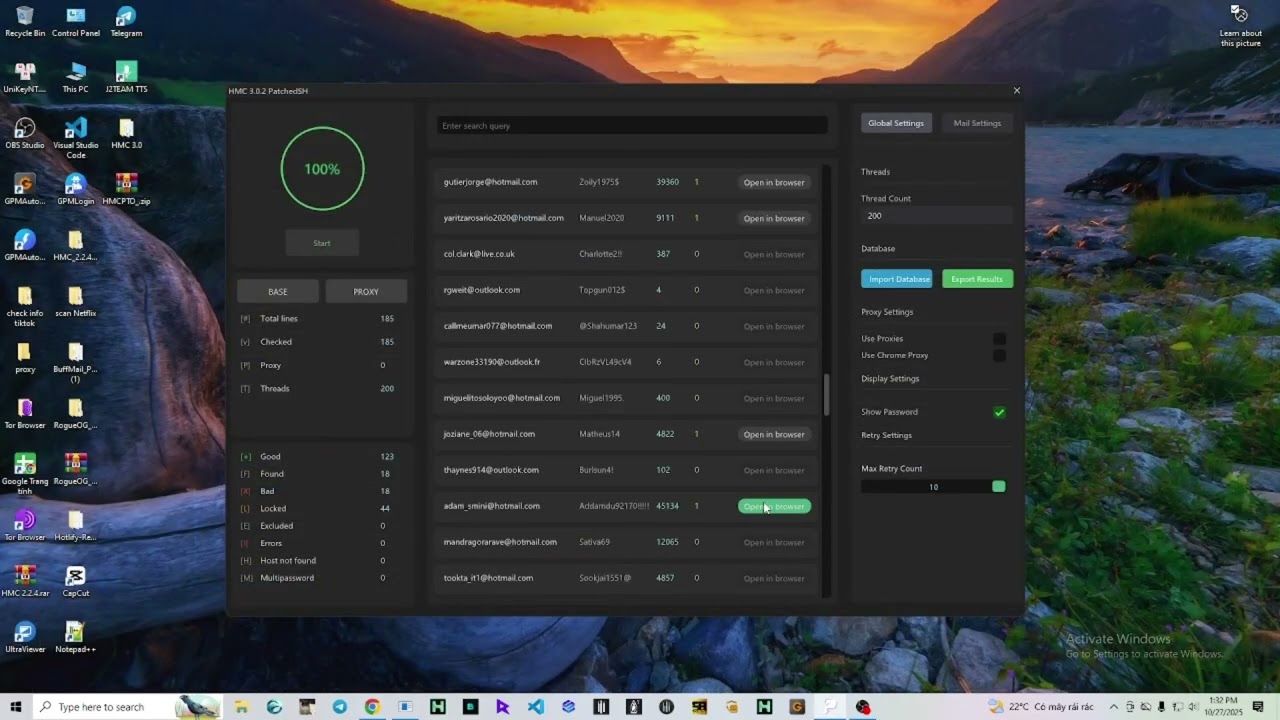The width and height of the screenshot is (1280, 720).
Task: Select the HMCPTO_.zip archive on the desktop
Action: pyautogui.click(x=126, y=189)
